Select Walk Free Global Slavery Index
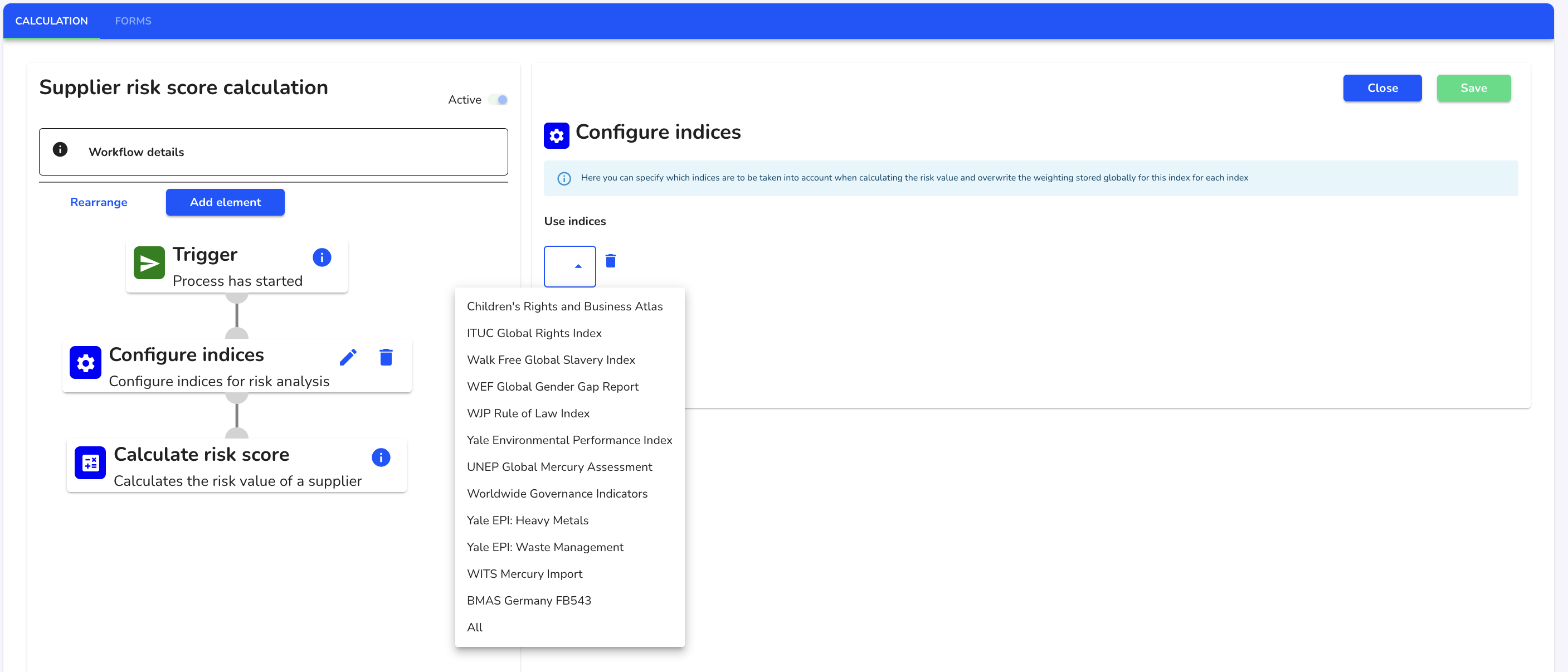 [569, 360]
